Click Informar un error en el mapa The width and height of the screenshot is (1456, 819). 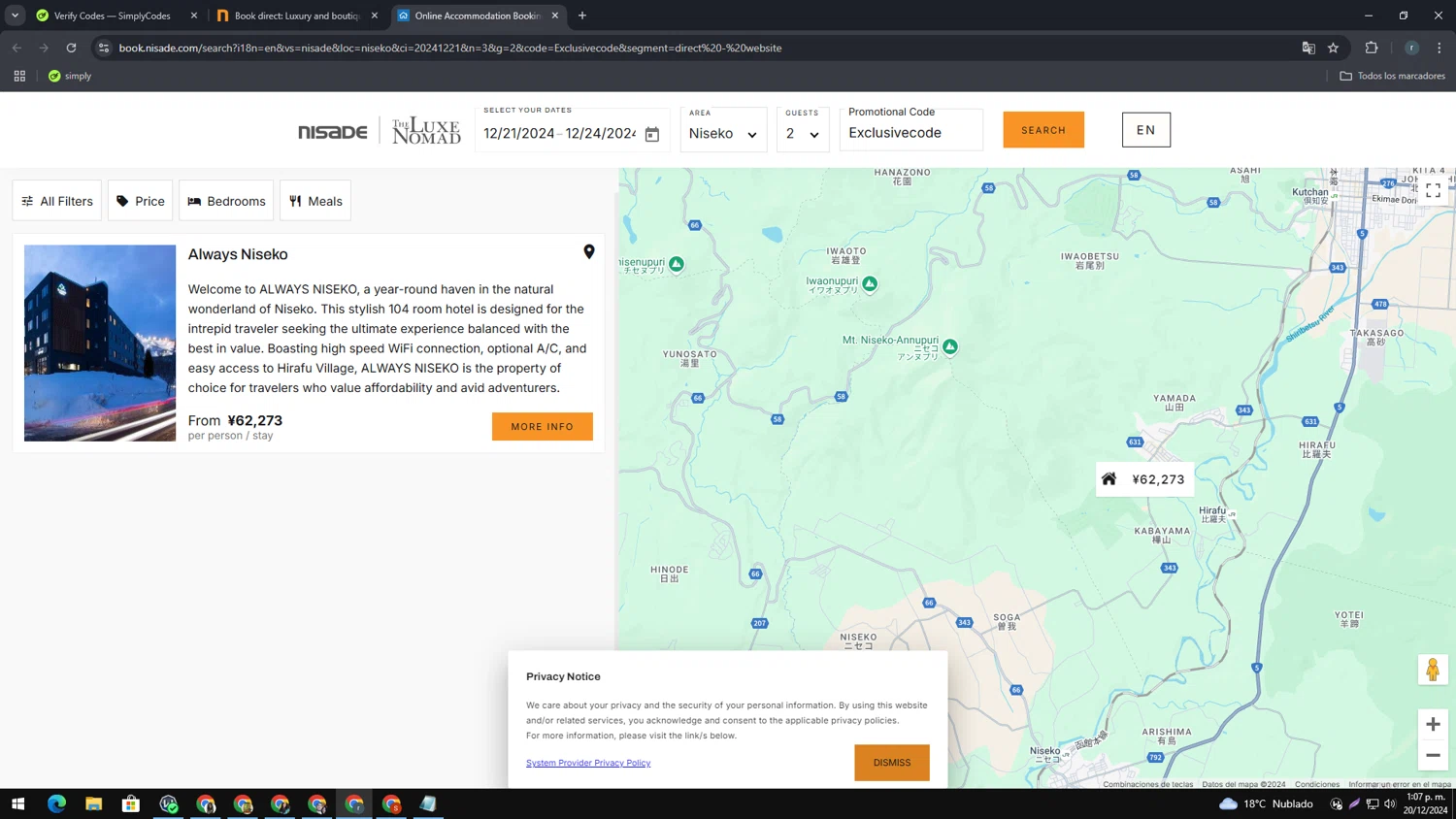(1400, 784)
